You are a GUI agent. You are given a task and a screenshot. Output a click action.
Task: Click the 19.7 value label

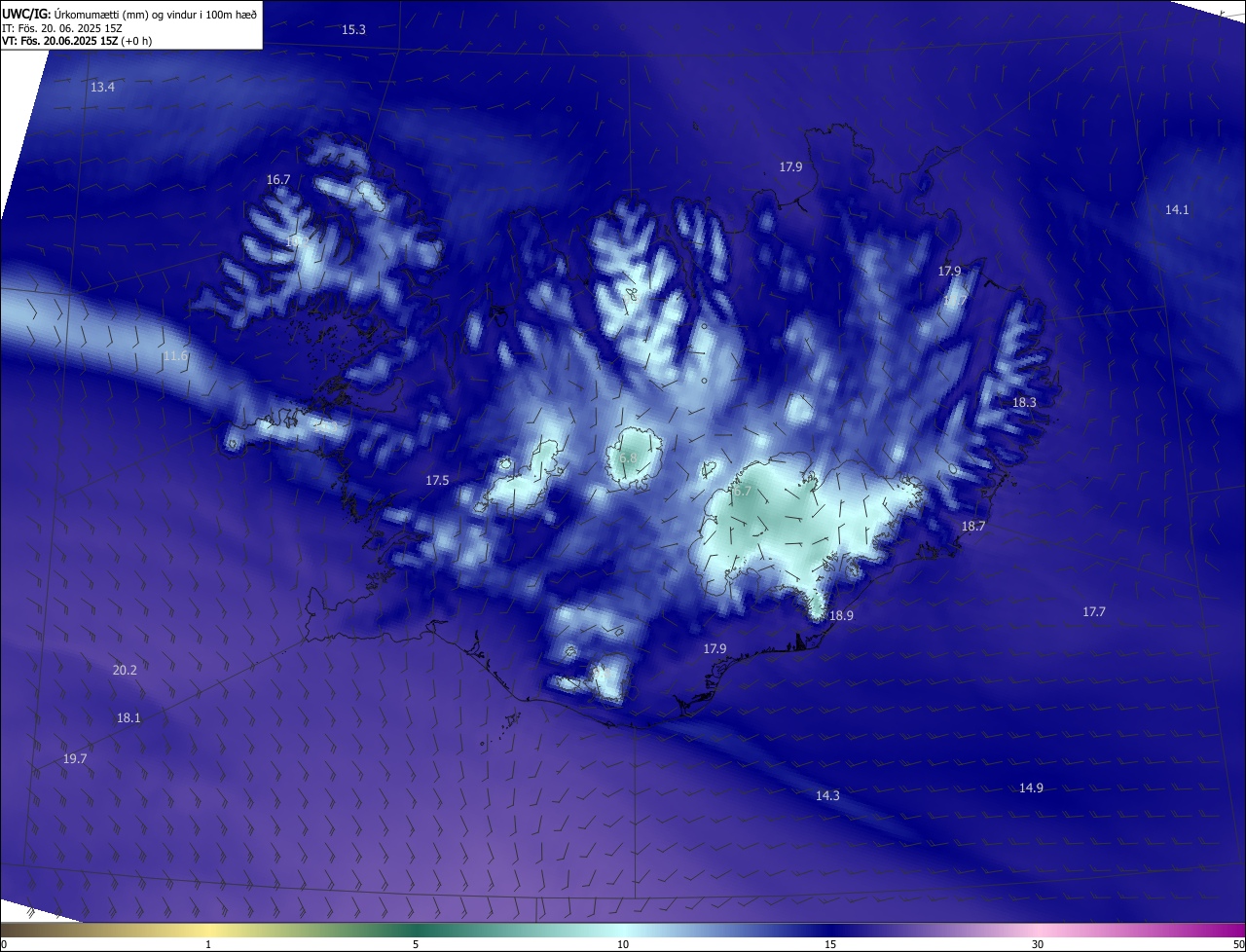tap(75, 759)
